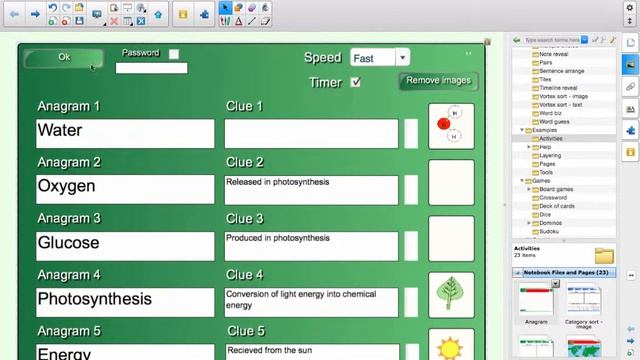Open the Properties sidebar tab
The width and height of the screenshot is (640, 360).
pos(630,109)
